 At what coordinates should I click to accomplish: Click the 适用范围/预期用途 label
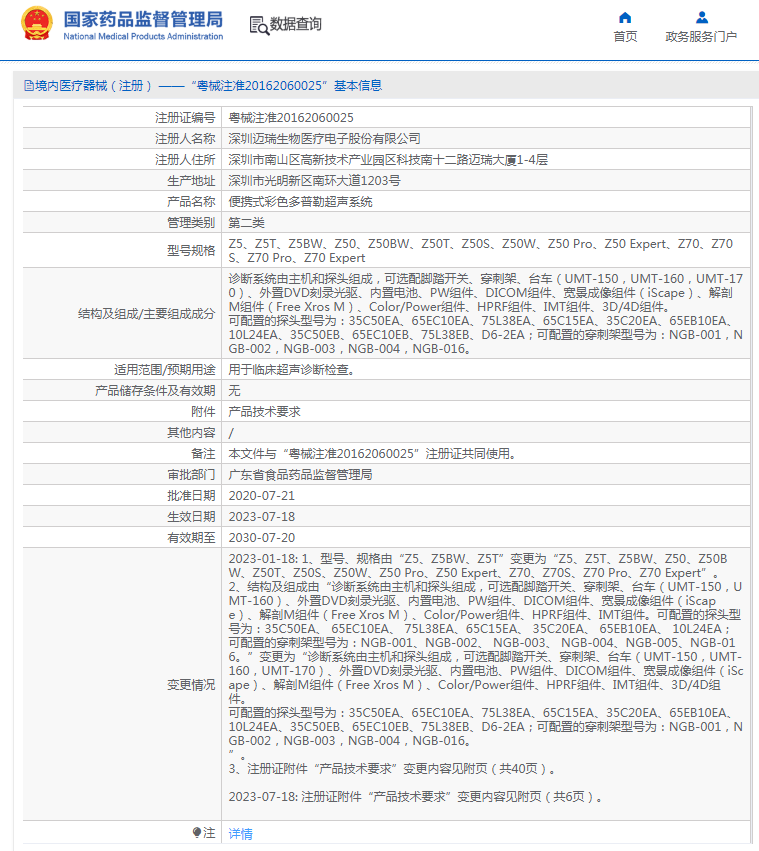point(165,370)
